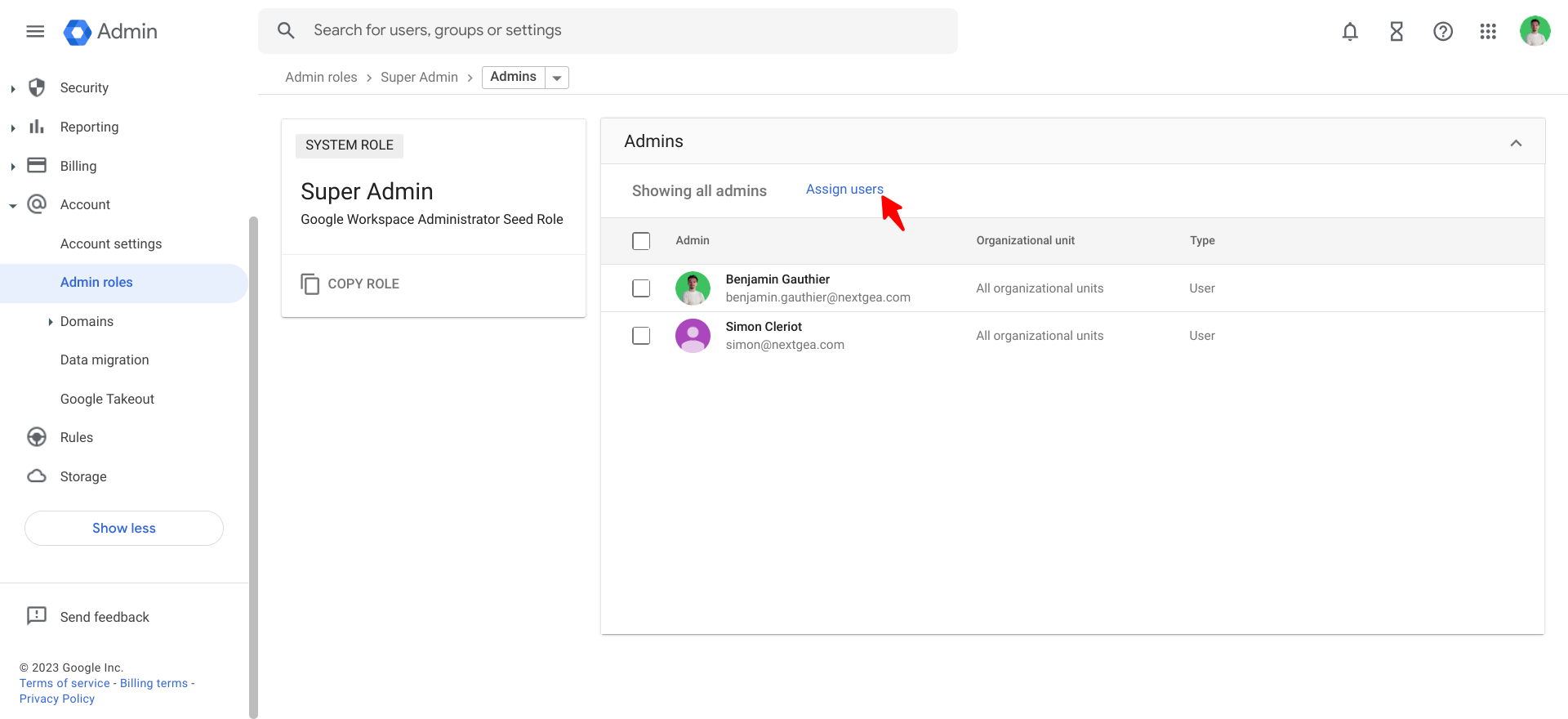The image size is (1568, 719).
Task: Collapse the Account section arrow
Action: [x=13, y=206]
